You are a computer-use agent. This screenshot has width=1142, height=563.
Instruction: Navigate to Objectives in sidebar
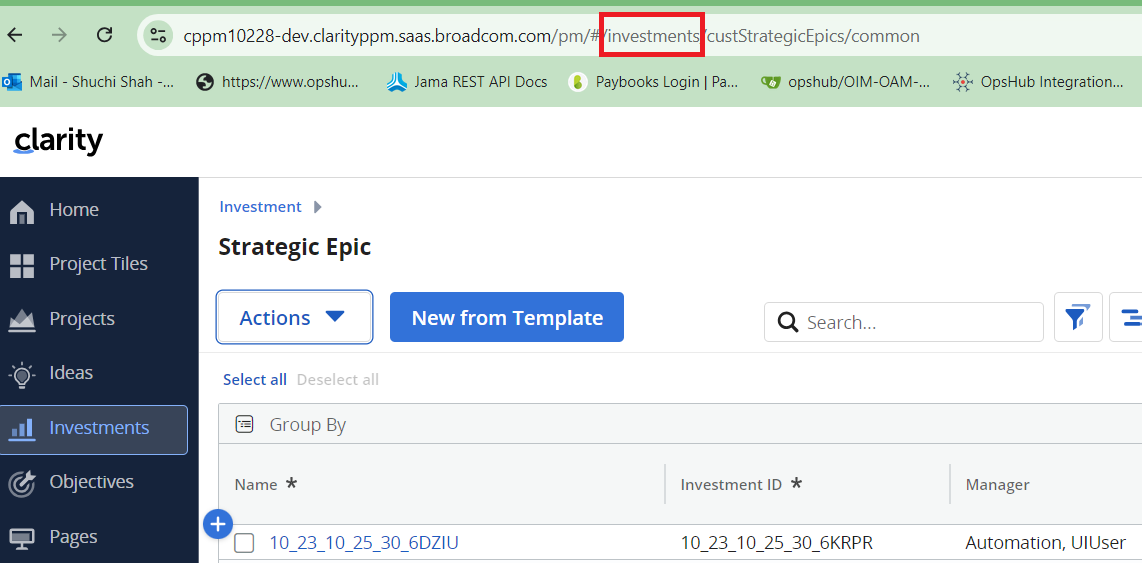click(91, 482)
